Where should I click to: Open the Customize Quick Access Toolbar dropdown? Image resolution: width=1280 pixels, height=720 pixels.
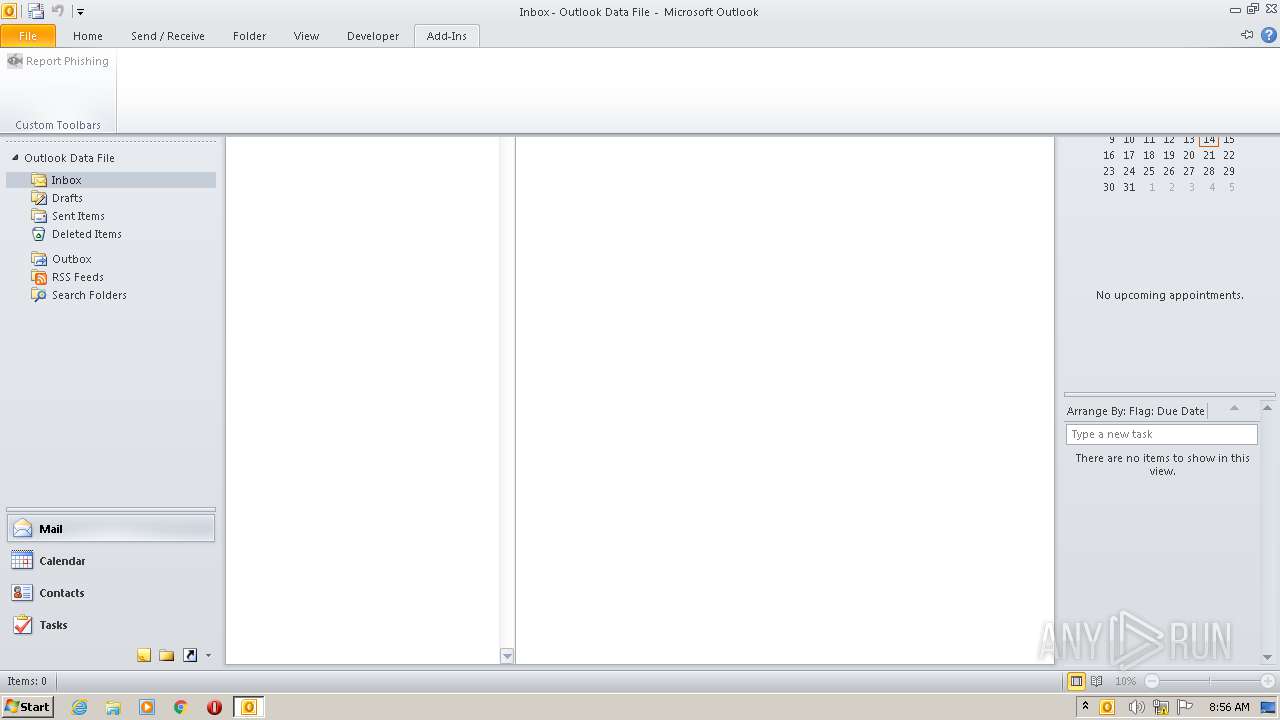click(x=80, y=12)
